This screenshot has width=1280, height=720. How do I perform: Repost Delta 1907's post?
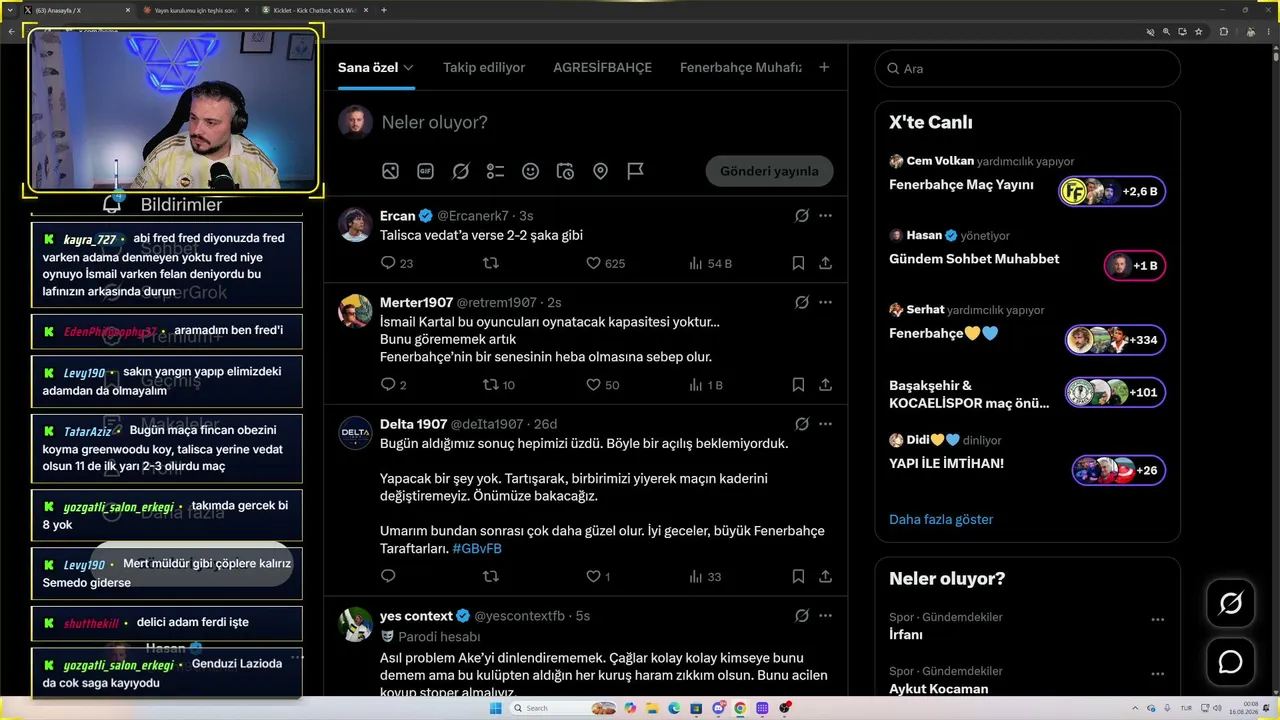tap(491, 576)
